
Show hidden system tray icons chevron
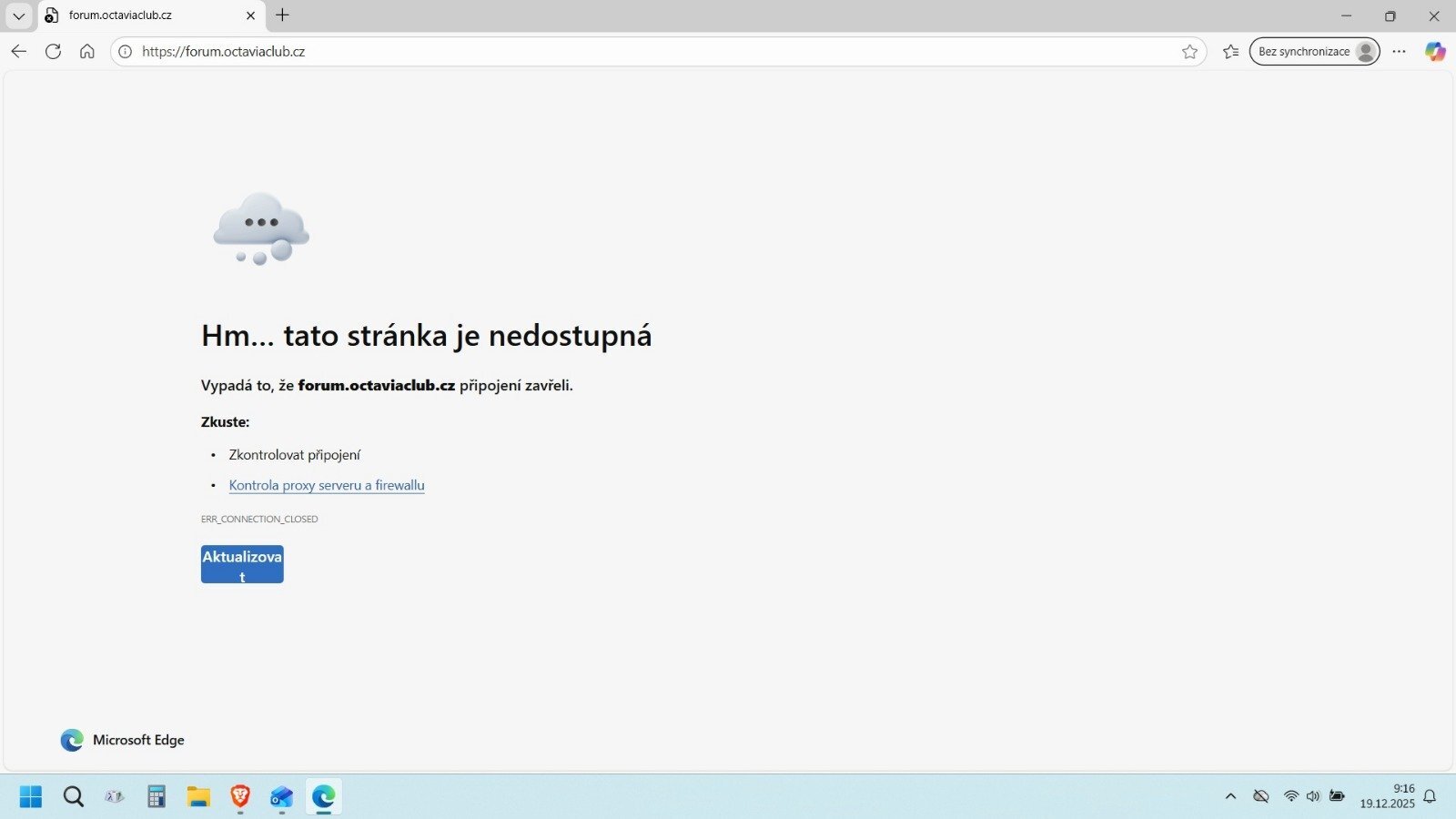(1231, 796)
